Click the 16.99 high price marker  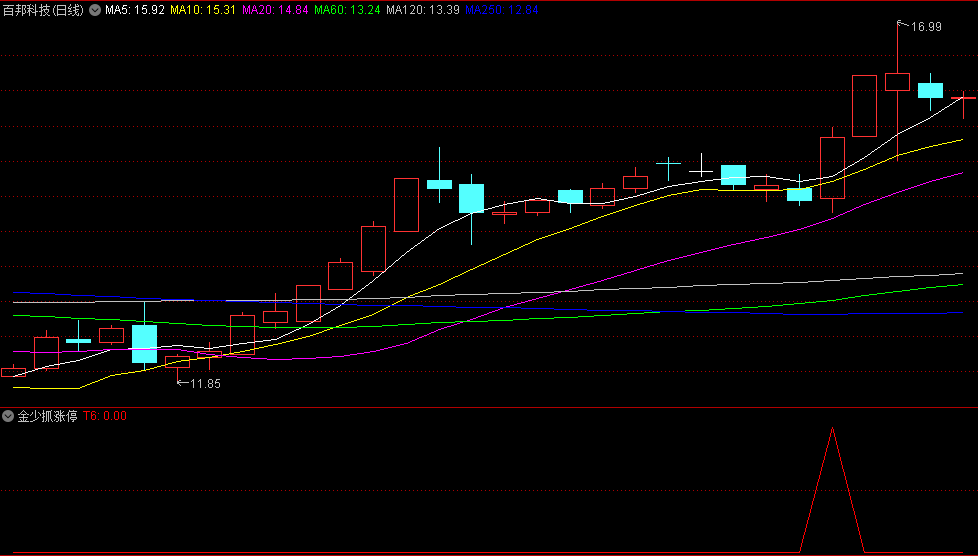926,27
